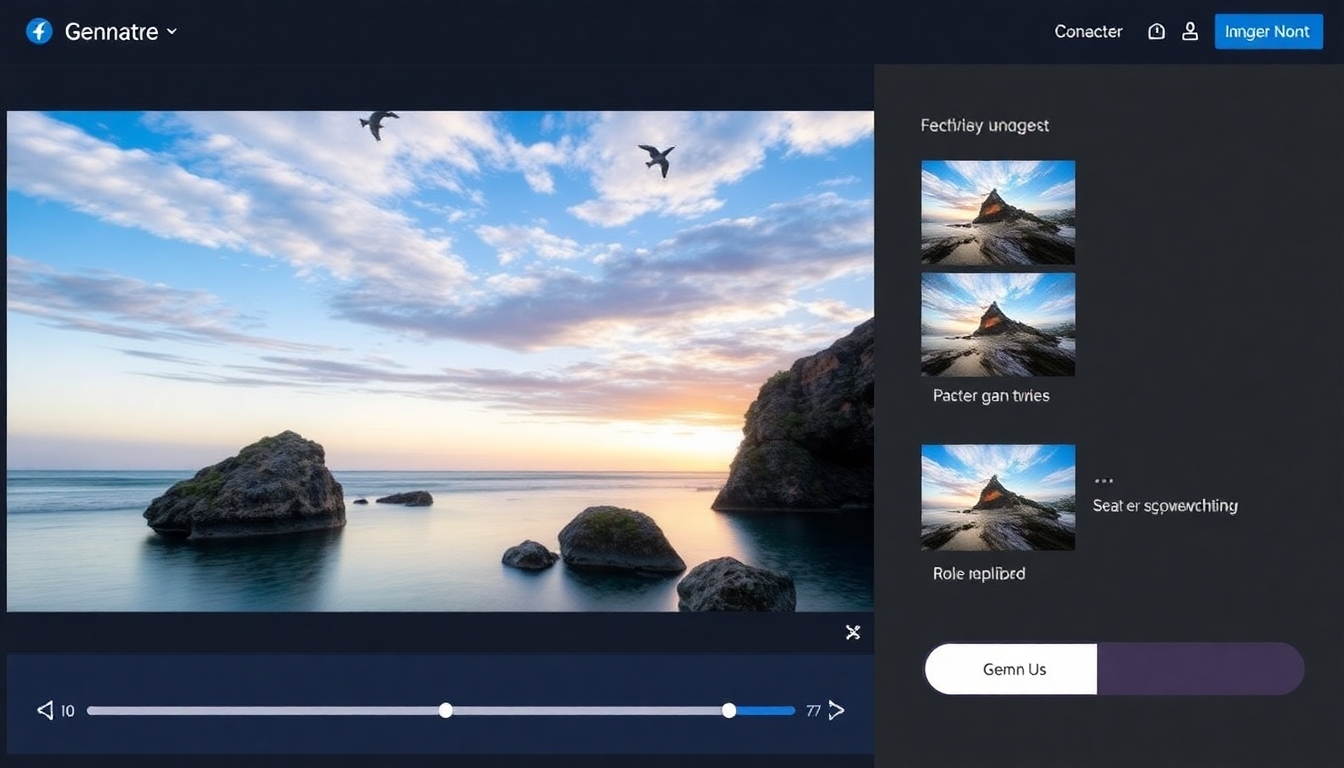
Task: Click the Seat er scpwevchting label
Action: tap(1165, 506)
